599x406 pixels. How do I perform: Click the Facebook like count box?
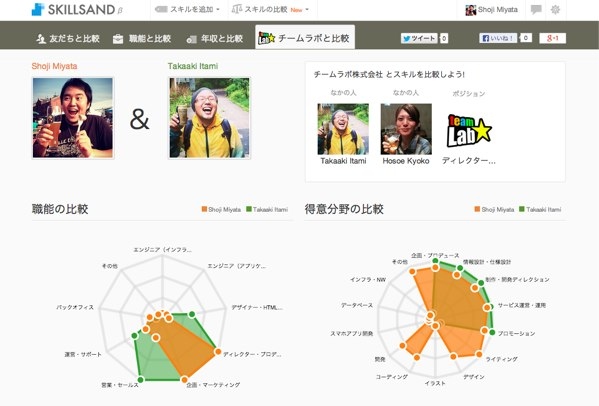point(526,38)
